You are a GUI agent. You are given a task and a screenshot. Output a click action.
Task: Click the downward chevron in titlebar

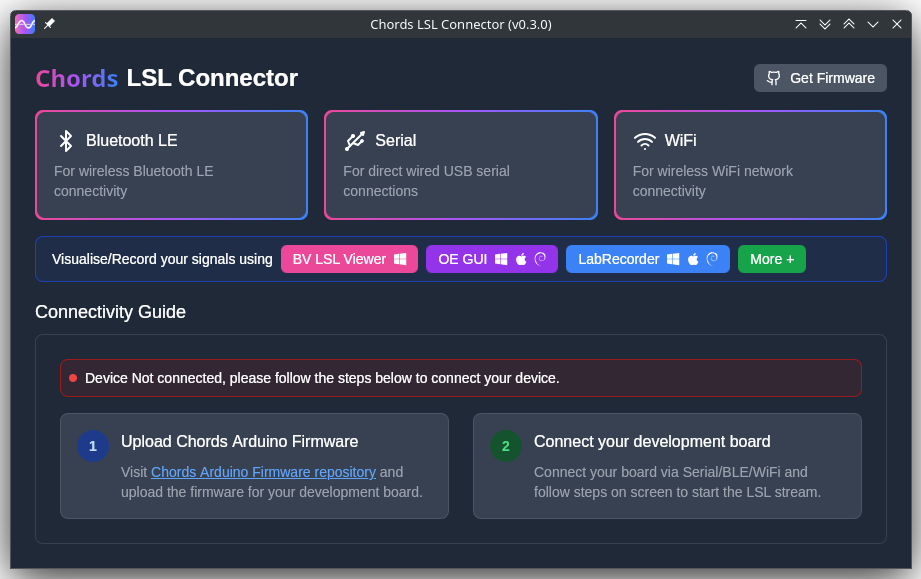872,23
